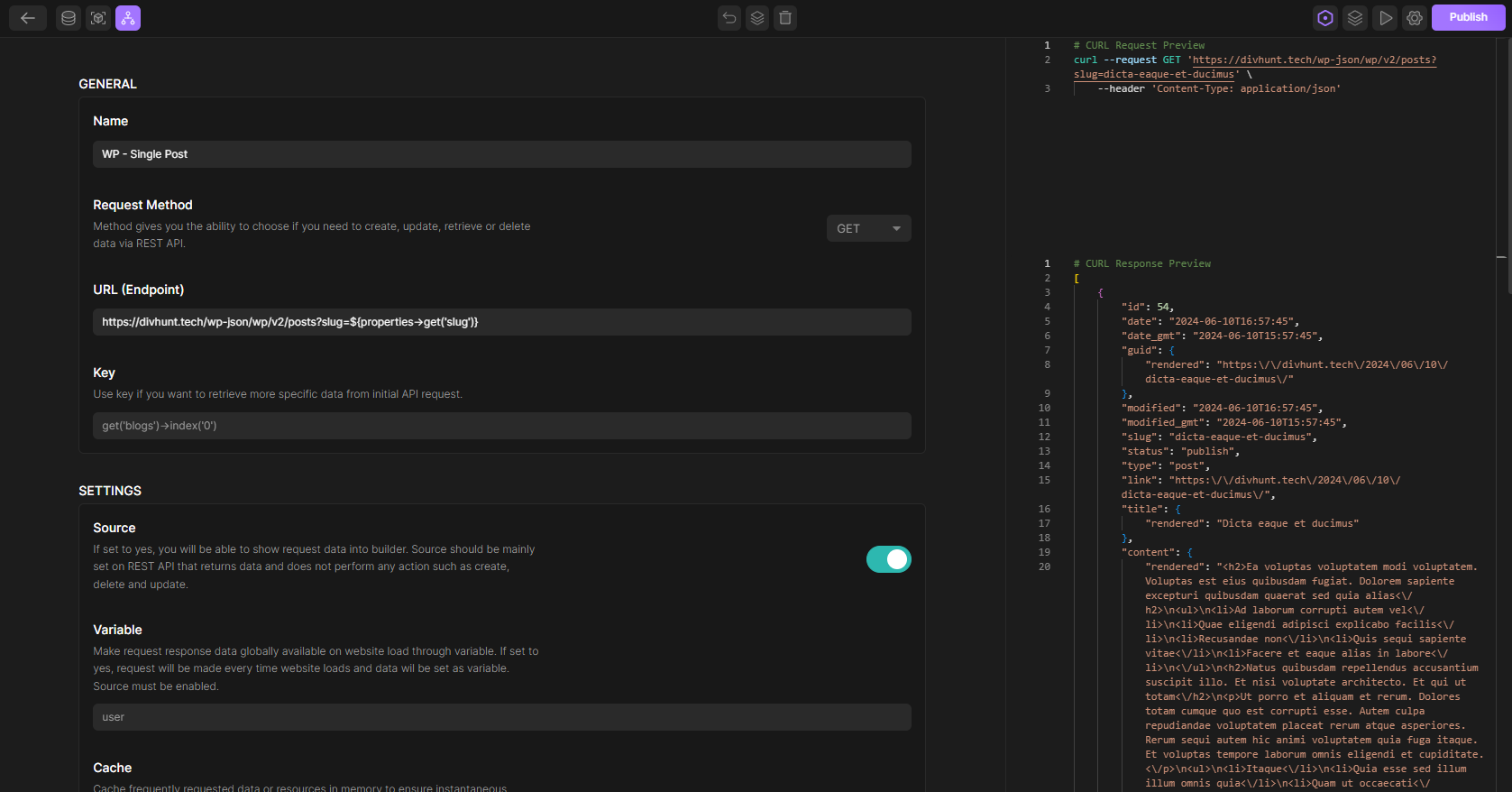Click the "rendered": "Dicta eaque et ducimus" line
The width and height of the screenshot is (1512, 792).
coord(1251,523)
